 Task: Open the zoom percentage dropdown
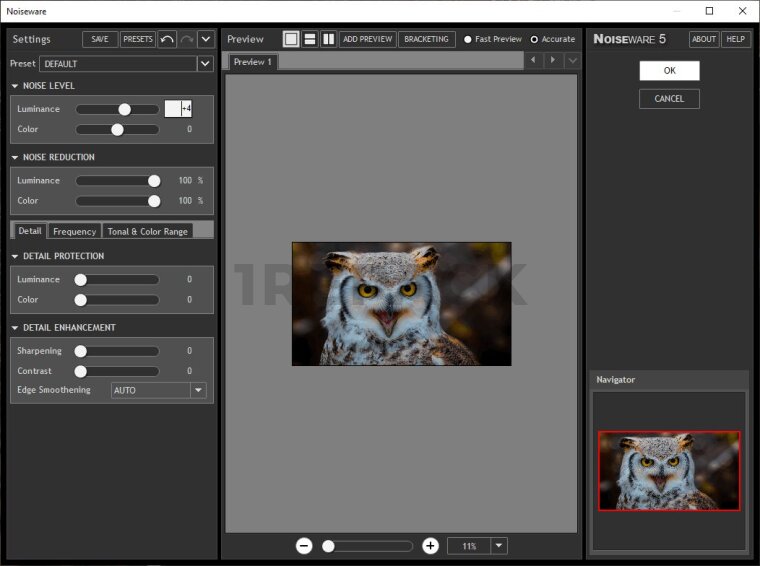499,546
